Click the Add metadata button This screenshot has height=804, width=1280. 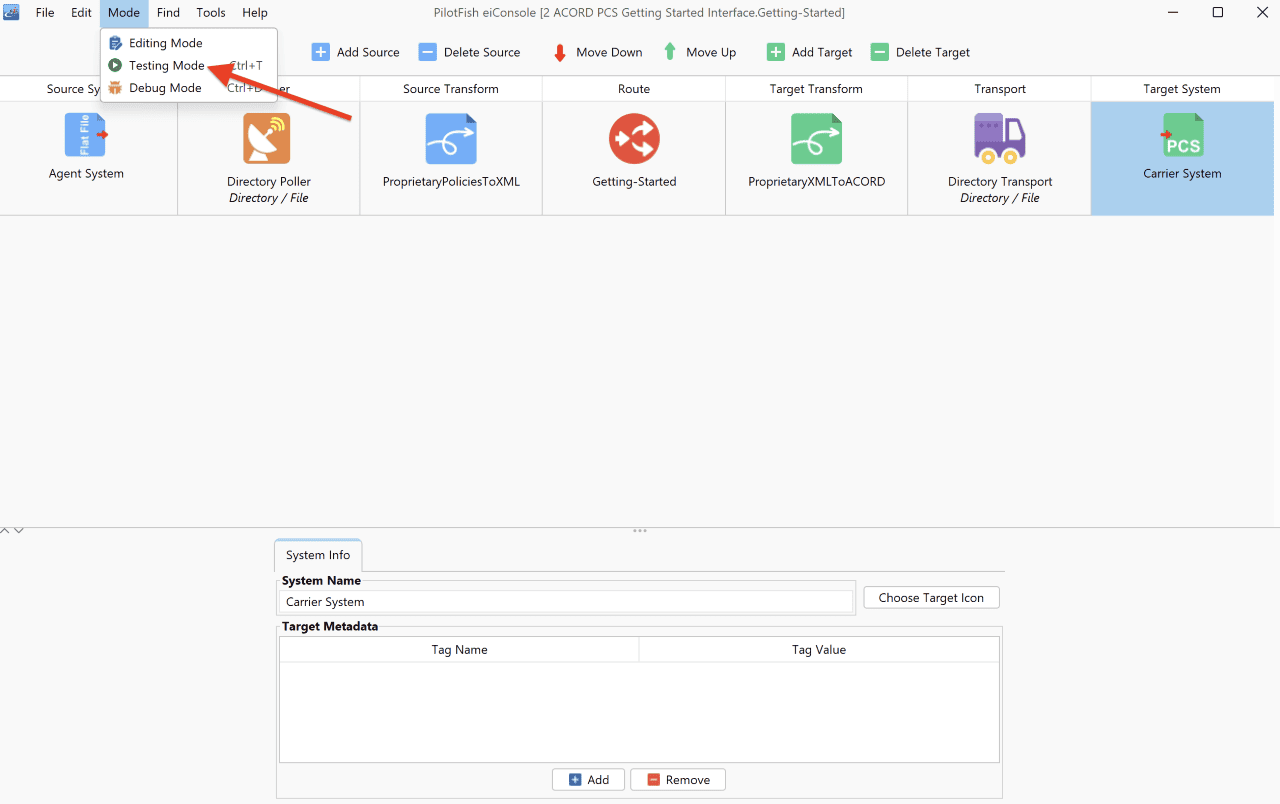point(588,780)
